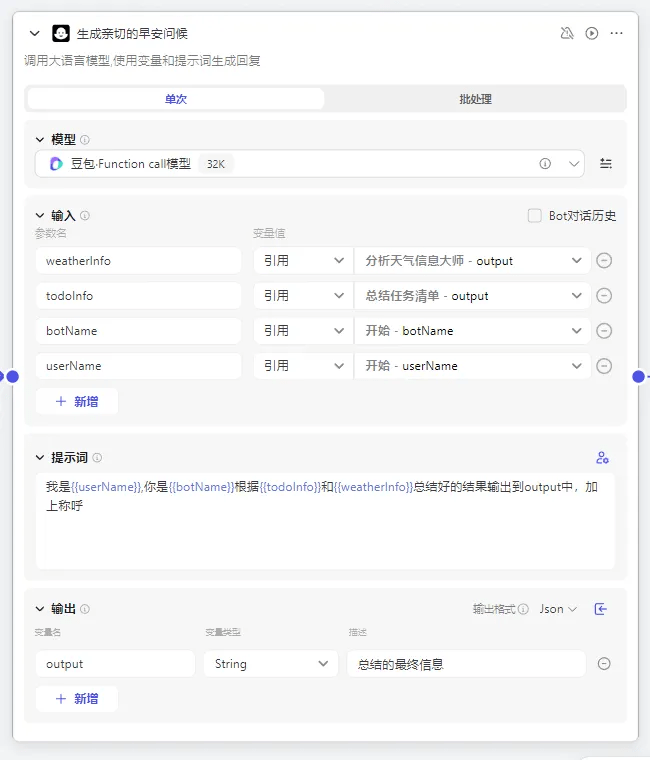
Task: Switch to the 批处理 tab
Action: pos(476,99)
